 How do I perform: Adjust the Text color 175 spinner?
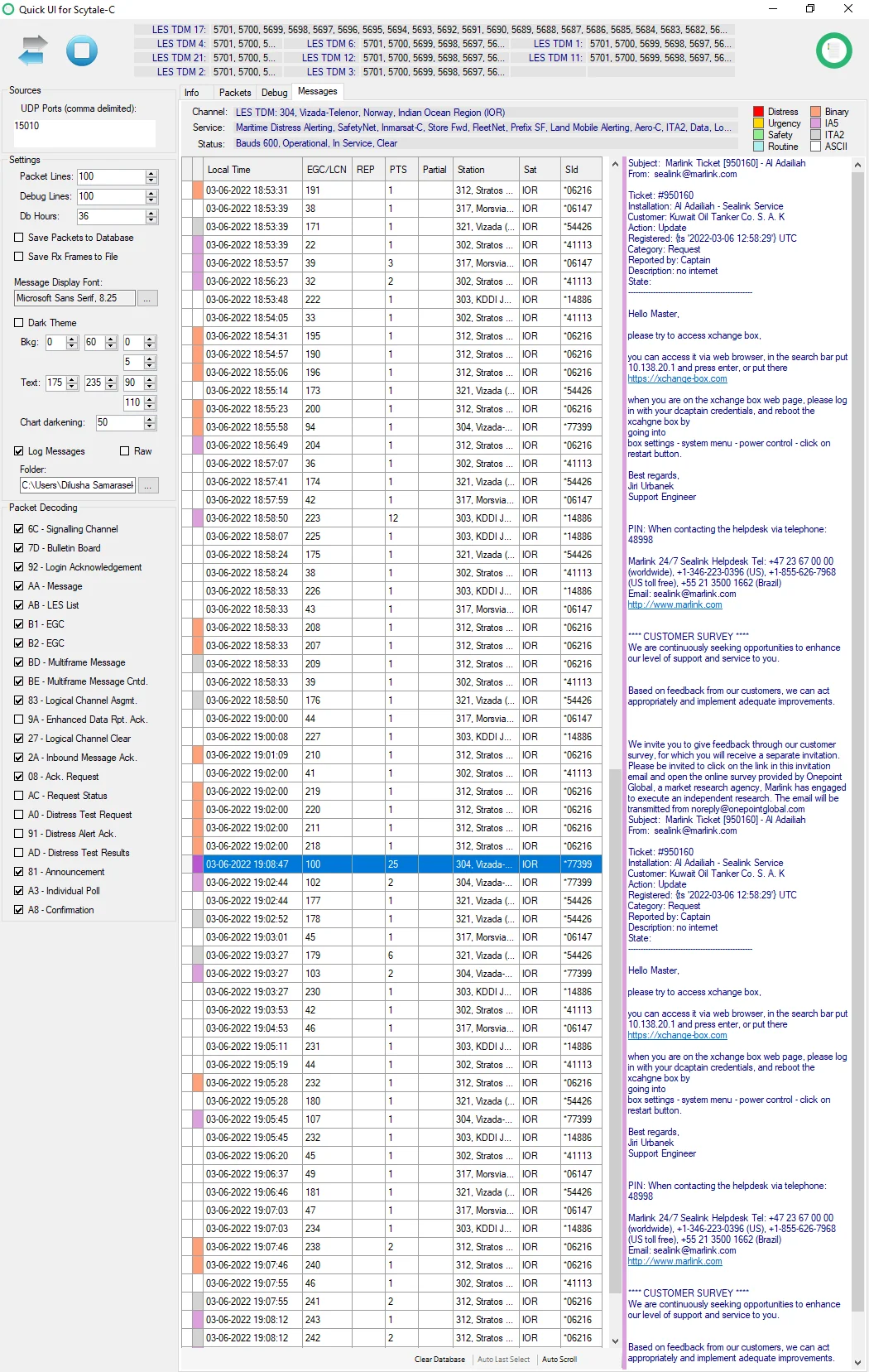coord(72,383)
